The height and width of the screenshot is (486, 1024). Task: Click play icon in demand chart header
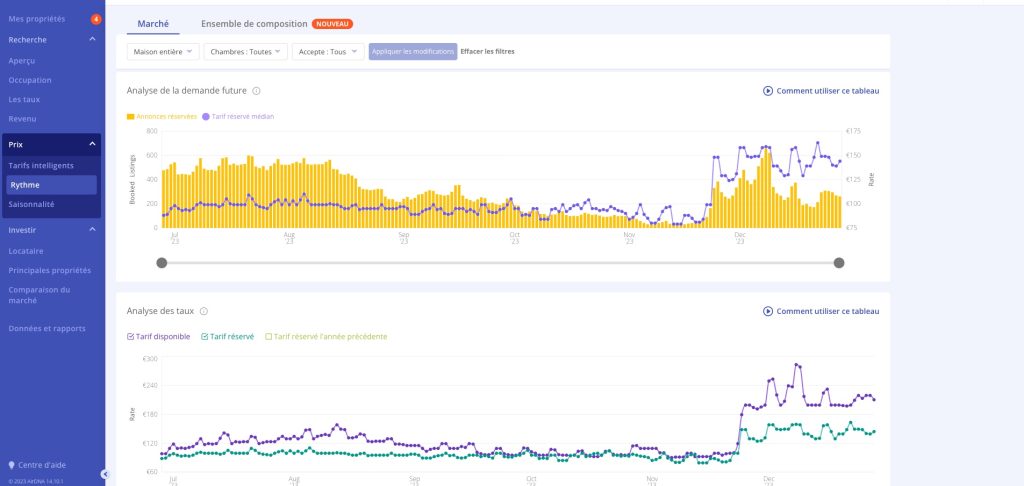pyautogui.click(x=768, y=91)
